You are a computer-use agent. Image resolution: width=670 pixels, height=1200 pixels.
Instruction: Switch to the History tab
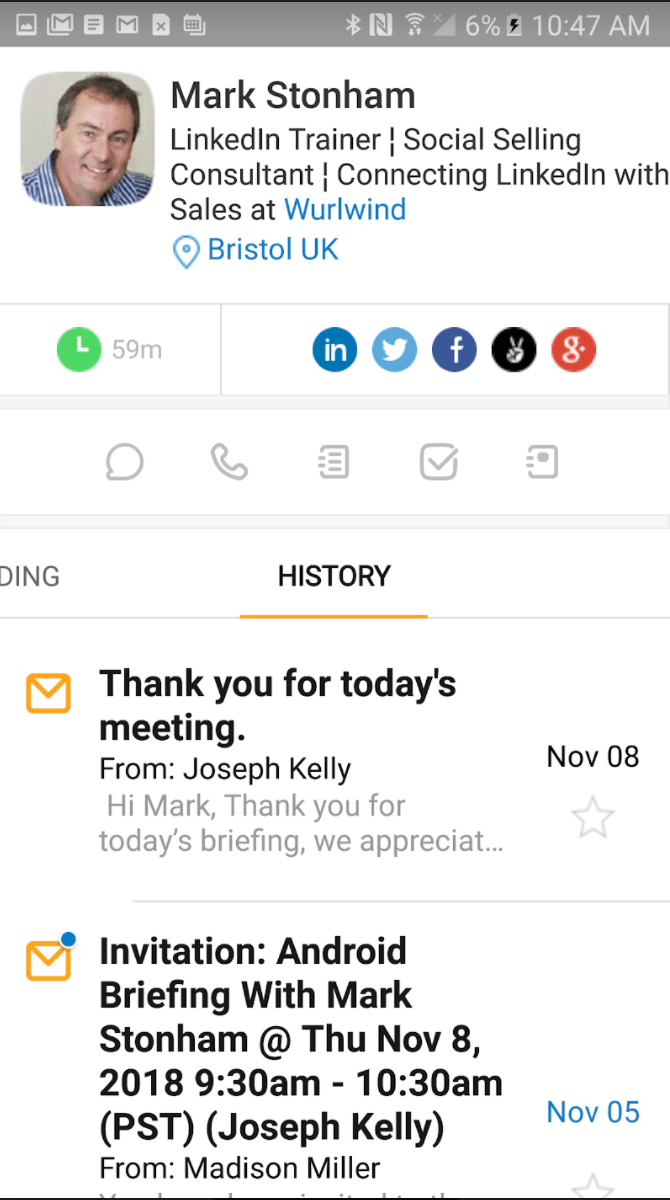[334, 576]
